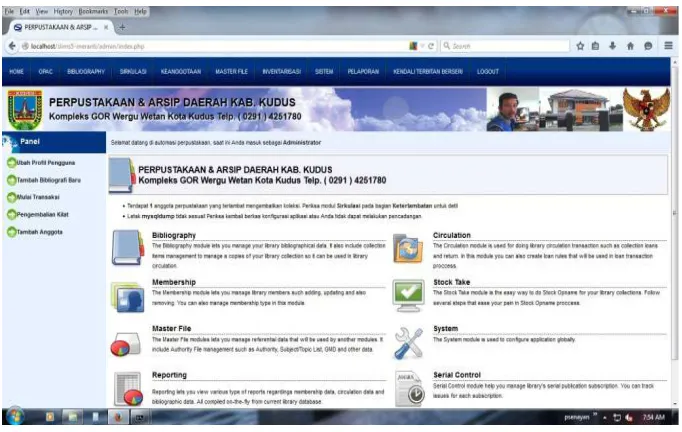The image size is (682, 432).
Task: Open the Master File pie chart icon
Action: (x=126, y=345)
